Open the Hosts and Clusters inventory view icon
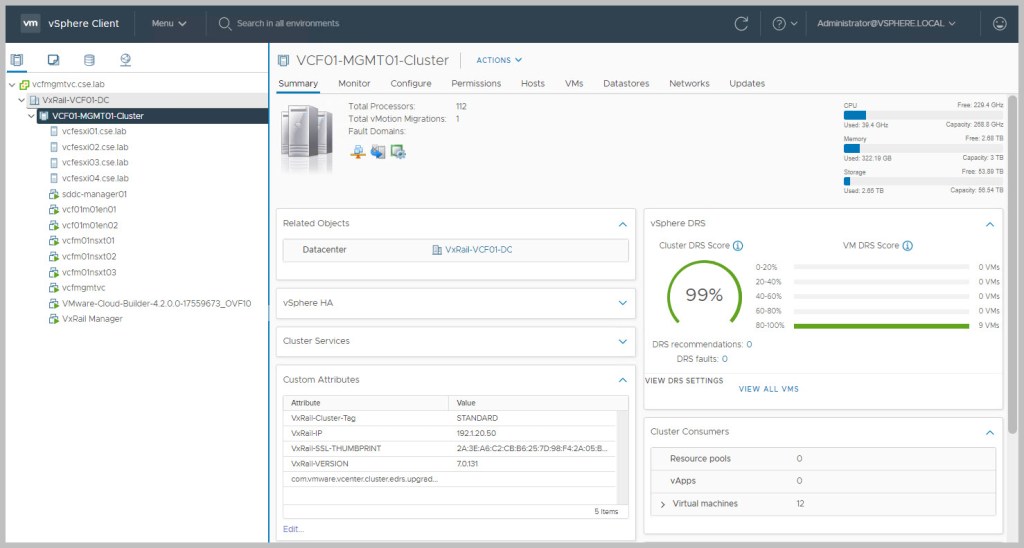This screenshot has width=1024, height=548. tap(16, 60)
